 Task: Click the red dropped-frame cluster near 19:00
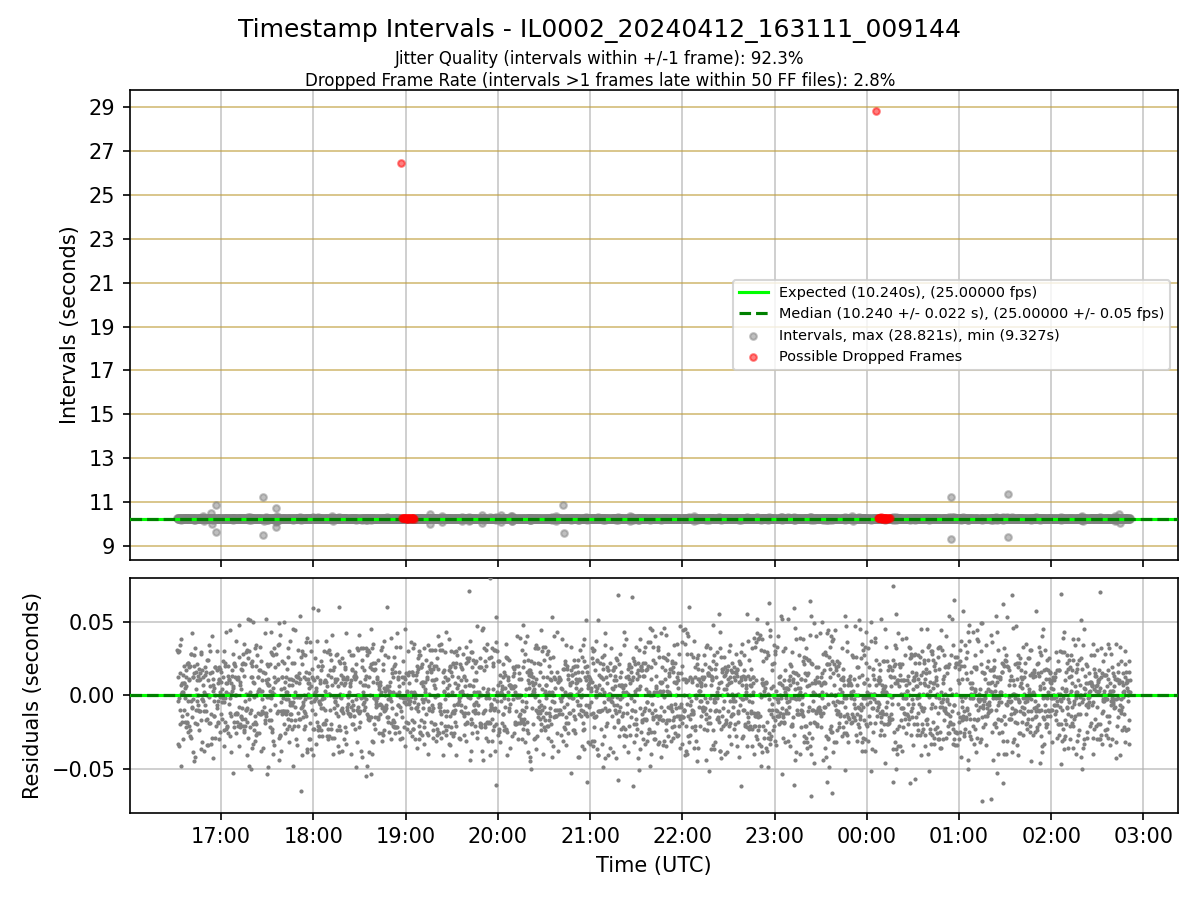[x=408, y=518]
